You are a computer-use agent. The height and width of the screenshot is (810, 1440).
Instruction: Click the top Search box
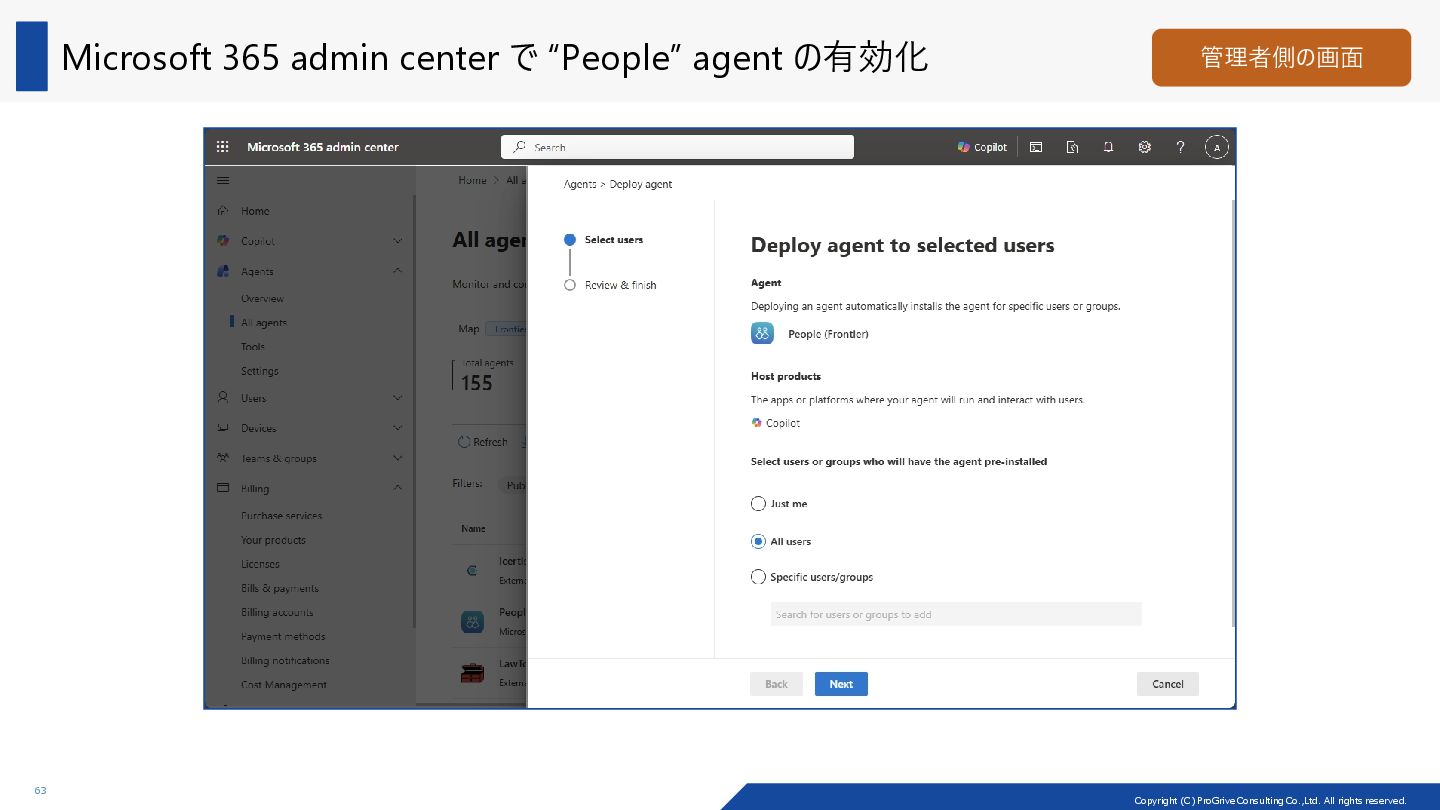[677, 147]
